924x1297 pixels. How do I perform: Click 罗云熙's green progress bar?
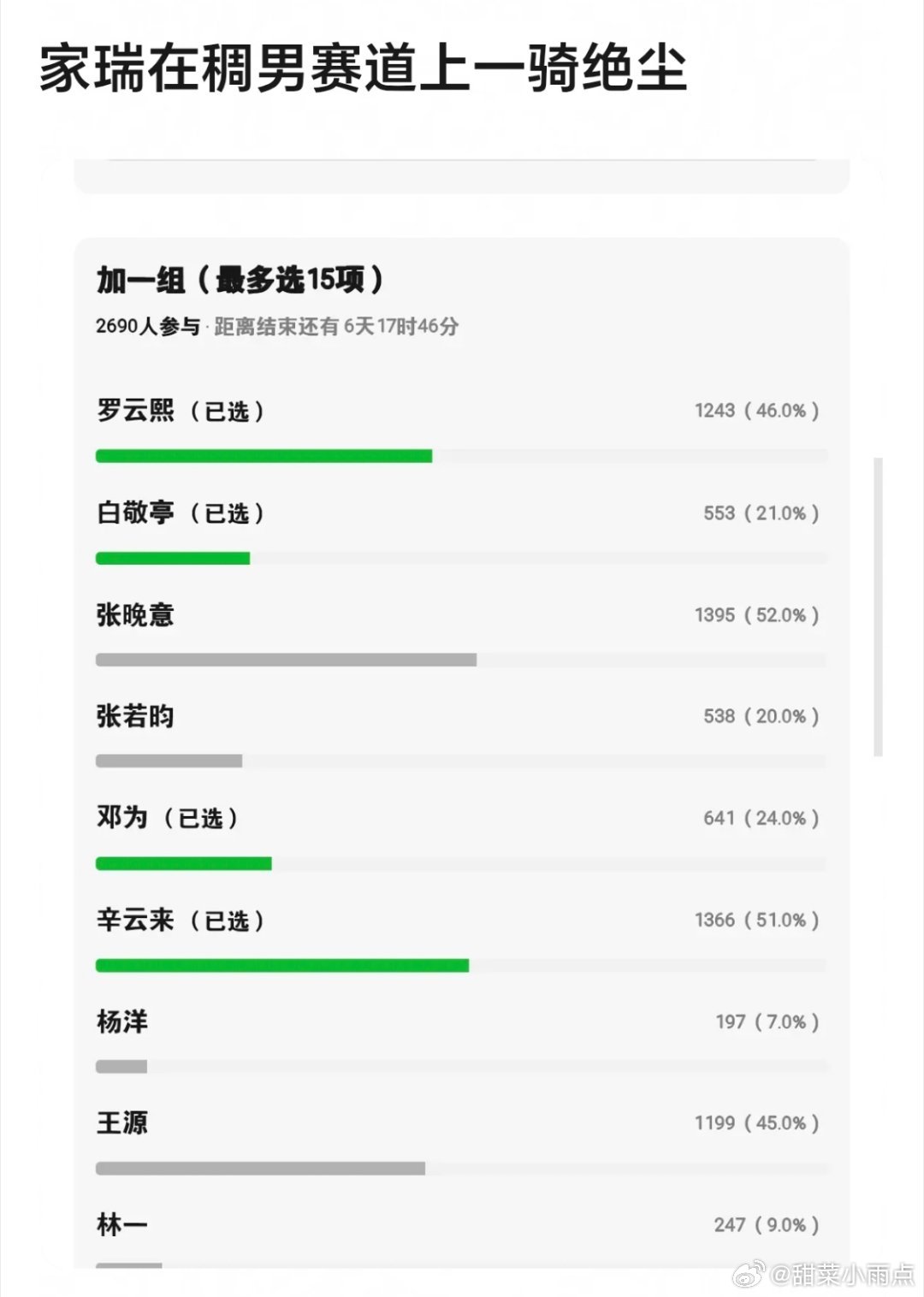264,456
